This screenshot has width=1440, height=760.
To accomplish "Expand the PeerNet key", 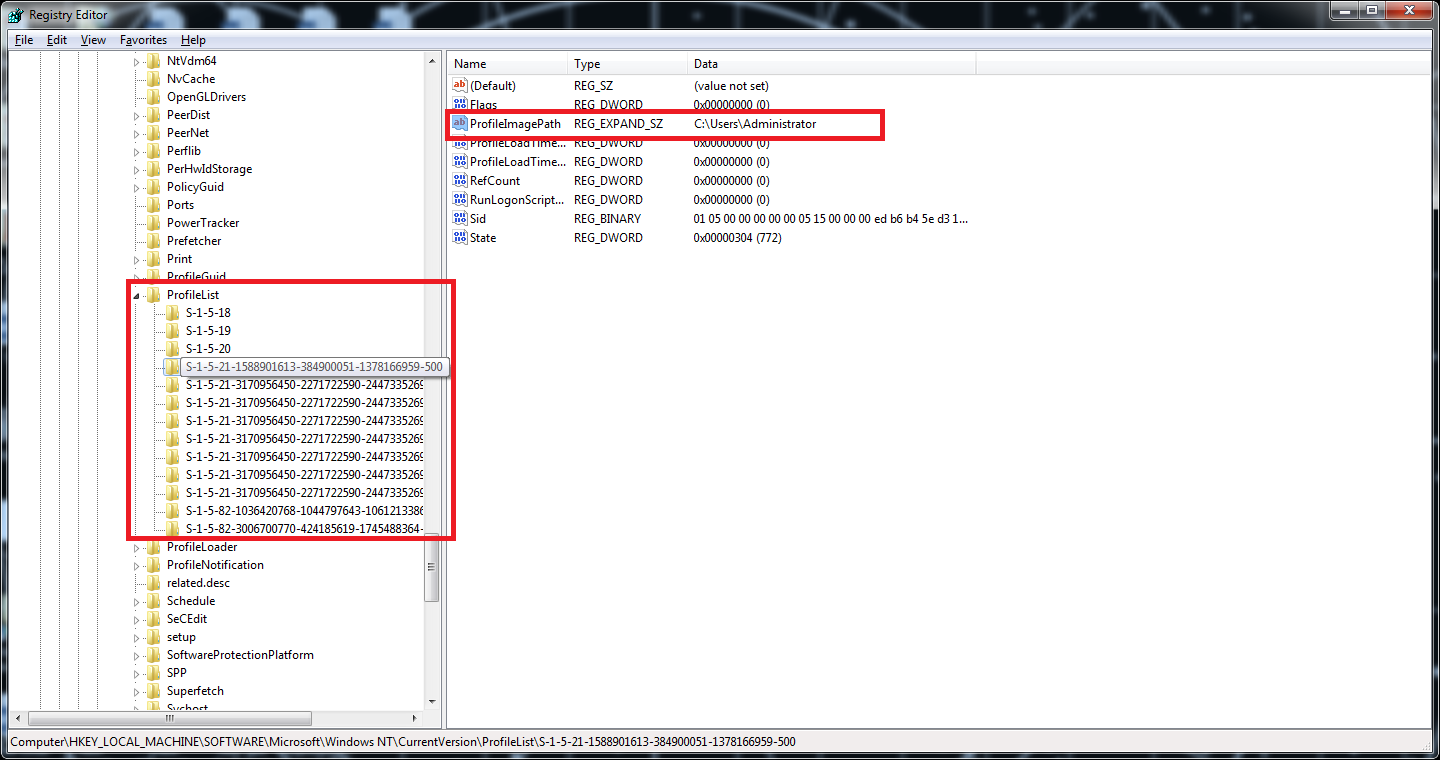I will pos(137,133).
